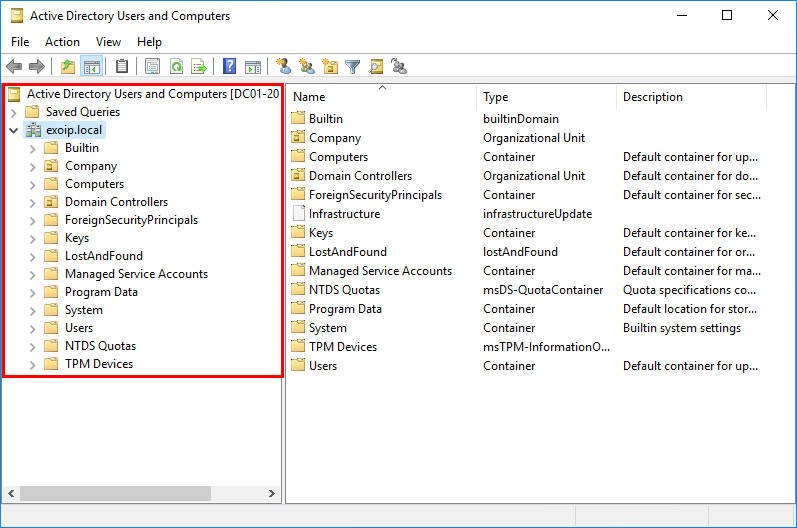This screenshot has width=797, height=528.
Task: Open Properties via the toolbar icon
Action: [x=152, y=67]
